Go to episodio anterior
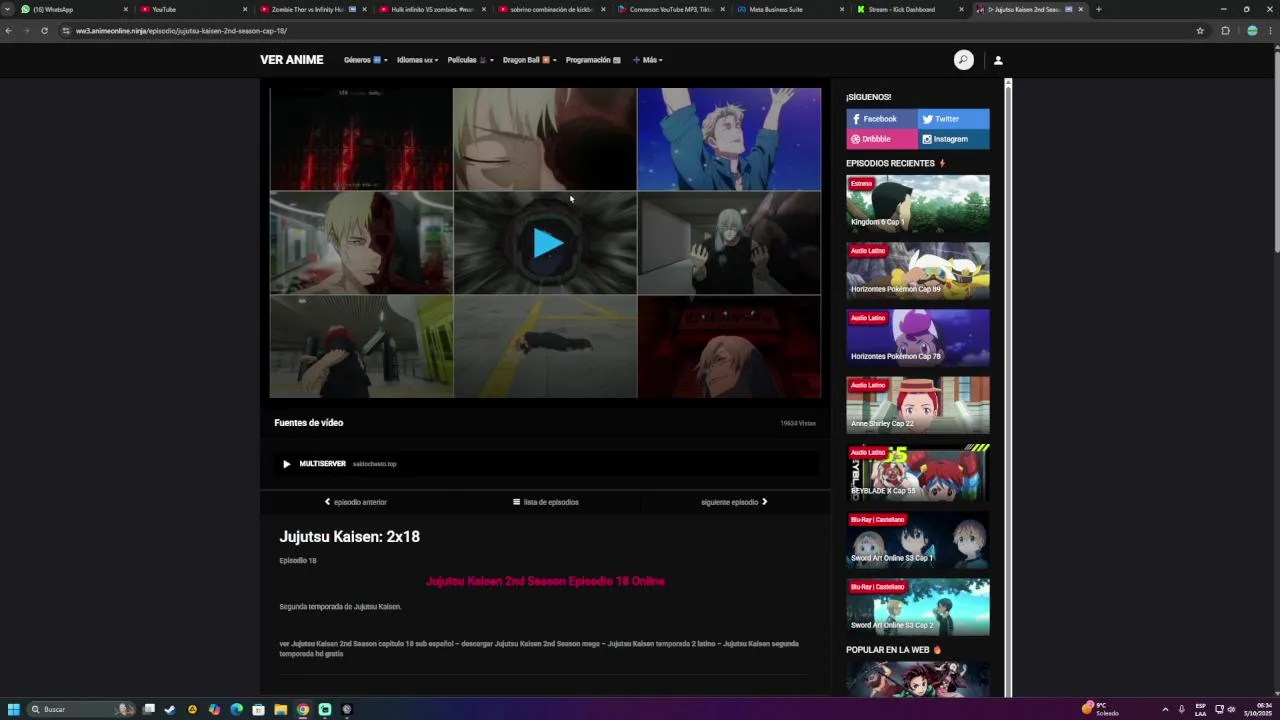 (x=355, y=502)
